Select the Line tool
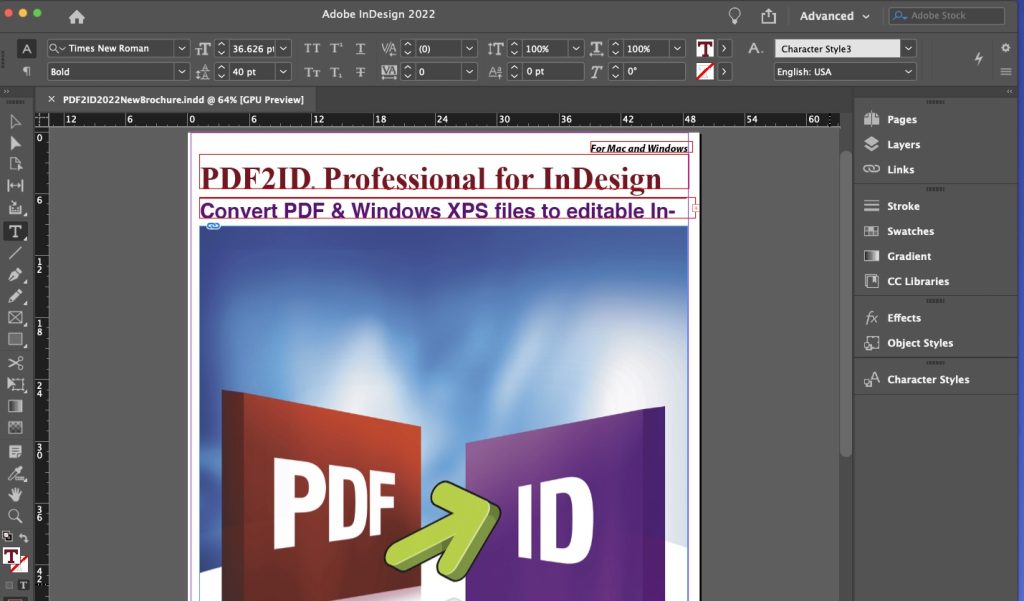 (15, 253)
